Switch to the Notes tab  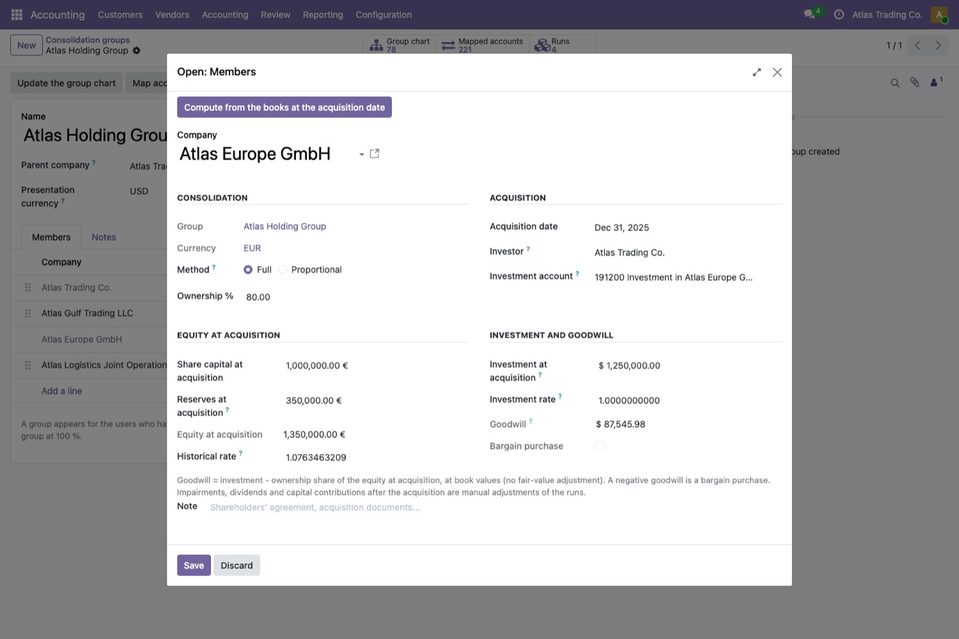[x=103, y=237]
